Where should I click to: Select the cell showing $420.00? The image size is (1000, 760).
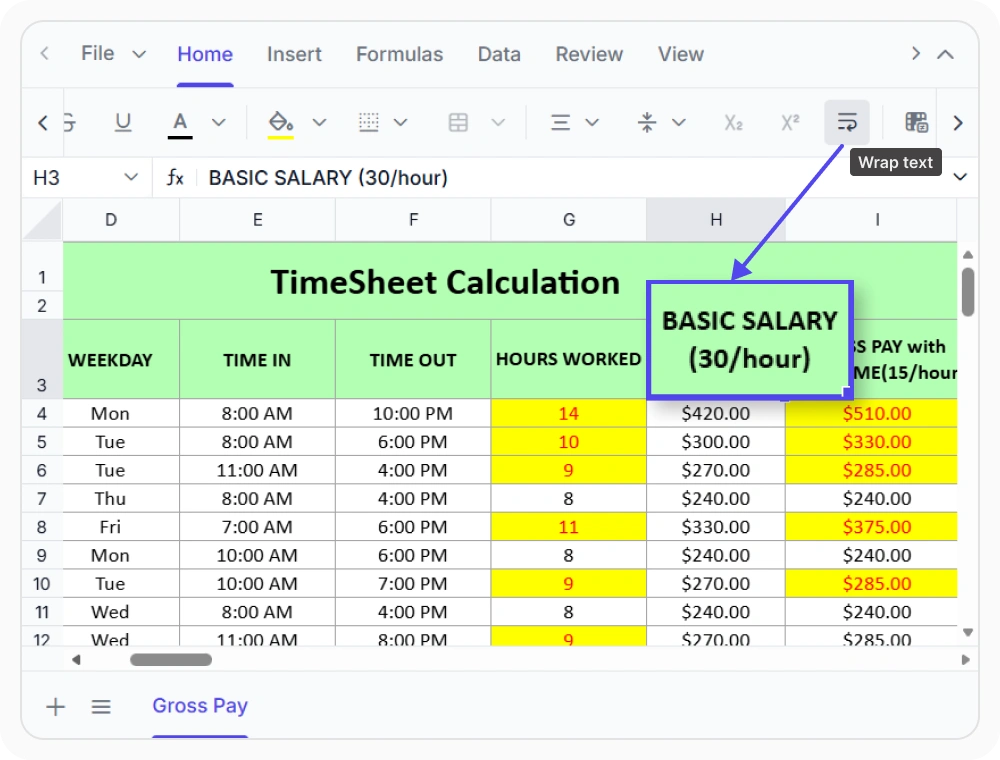(716, 413)
